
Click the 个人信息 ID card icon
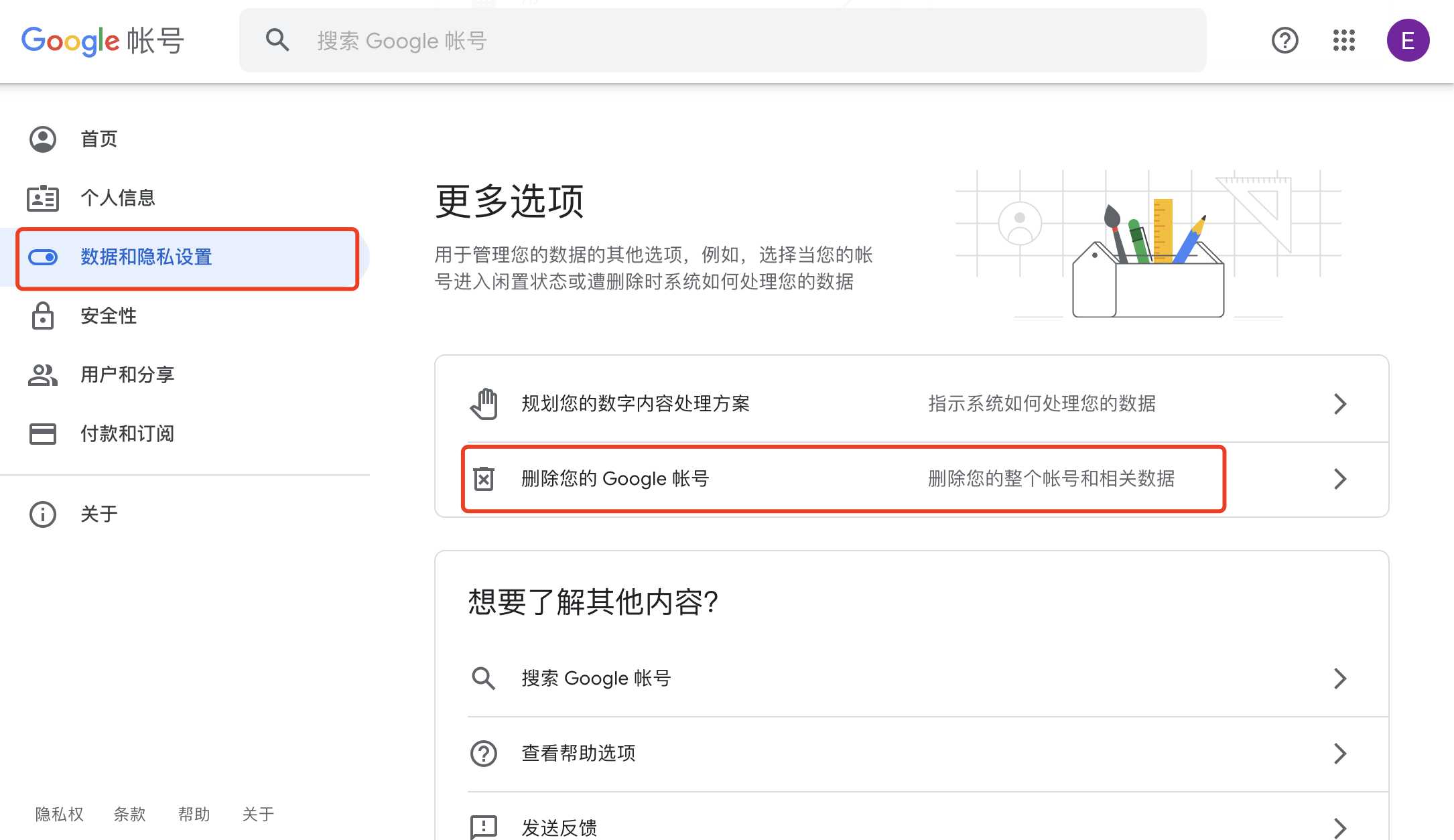pyautogui.click(x=42, y=198)
